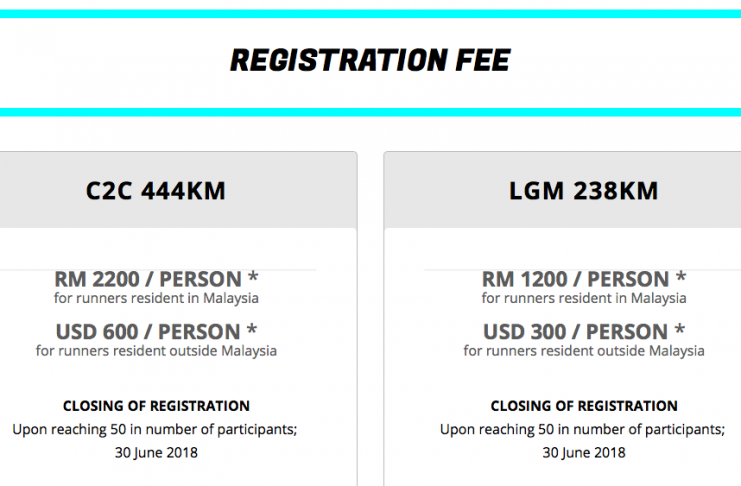The image size is (741, 486).
Task: Click C2C 'for runners resident in Malaysia' text
Action: pos(156,298)
